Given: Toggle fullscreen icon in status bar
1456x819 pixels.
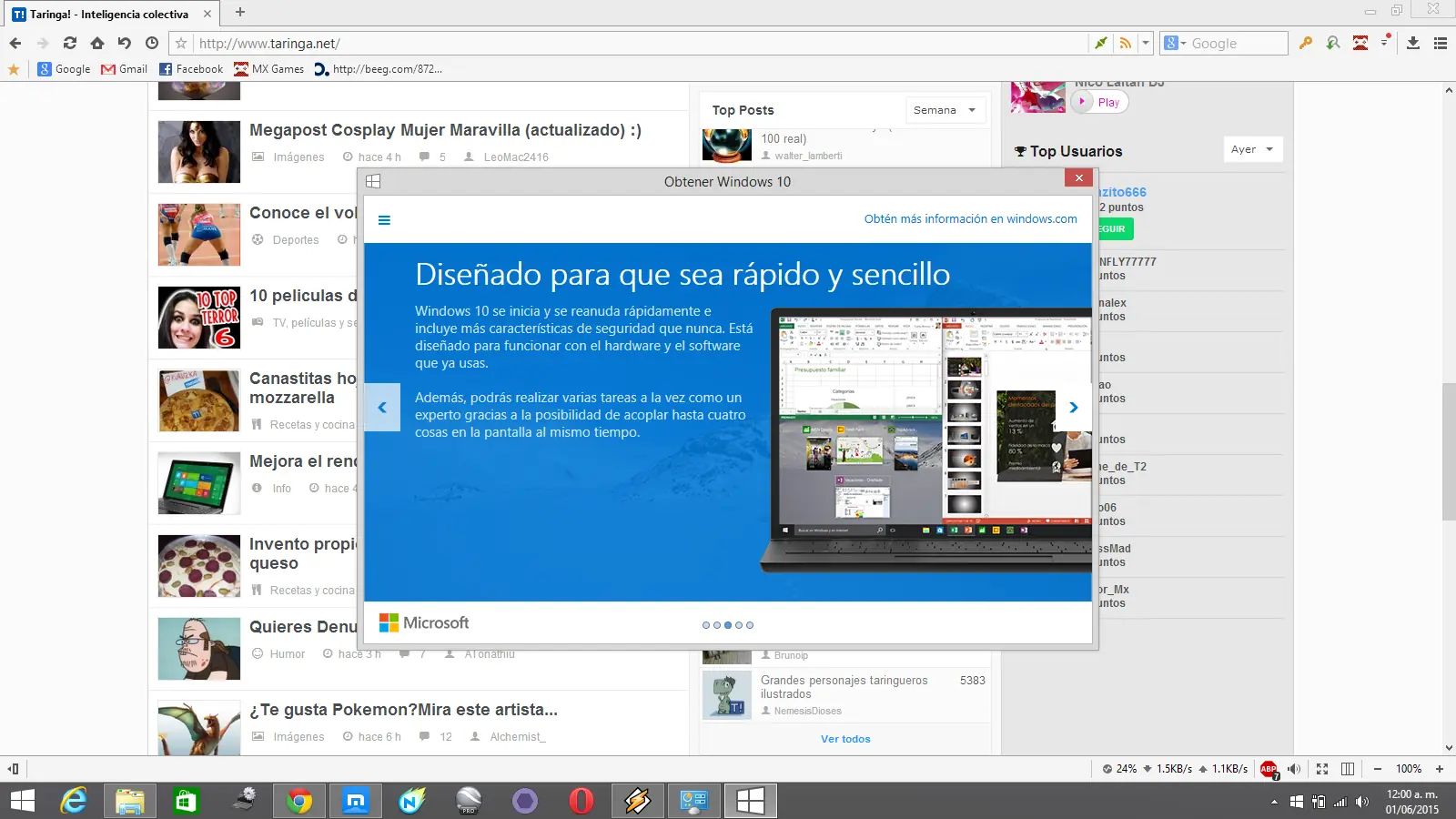Looking at the screenshot, I should (x=1322, y=769).
